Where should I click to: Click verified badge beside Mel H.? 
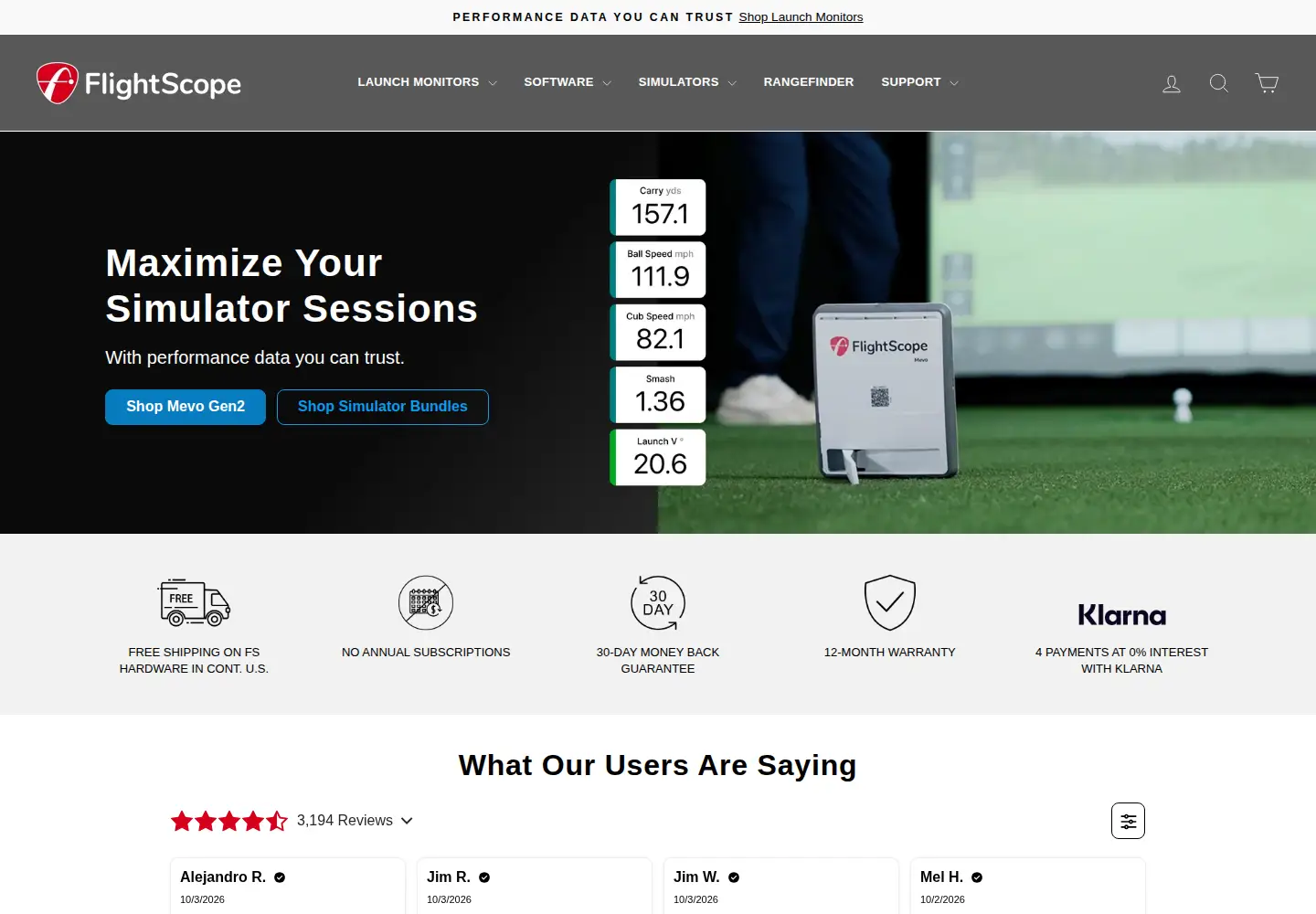977,877
